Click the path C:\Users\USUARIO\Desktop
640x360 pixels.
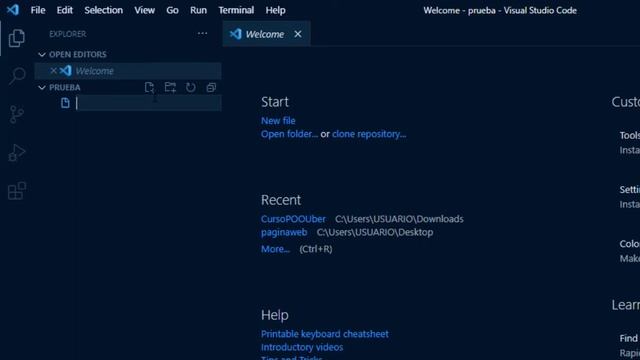coord(375,232)
